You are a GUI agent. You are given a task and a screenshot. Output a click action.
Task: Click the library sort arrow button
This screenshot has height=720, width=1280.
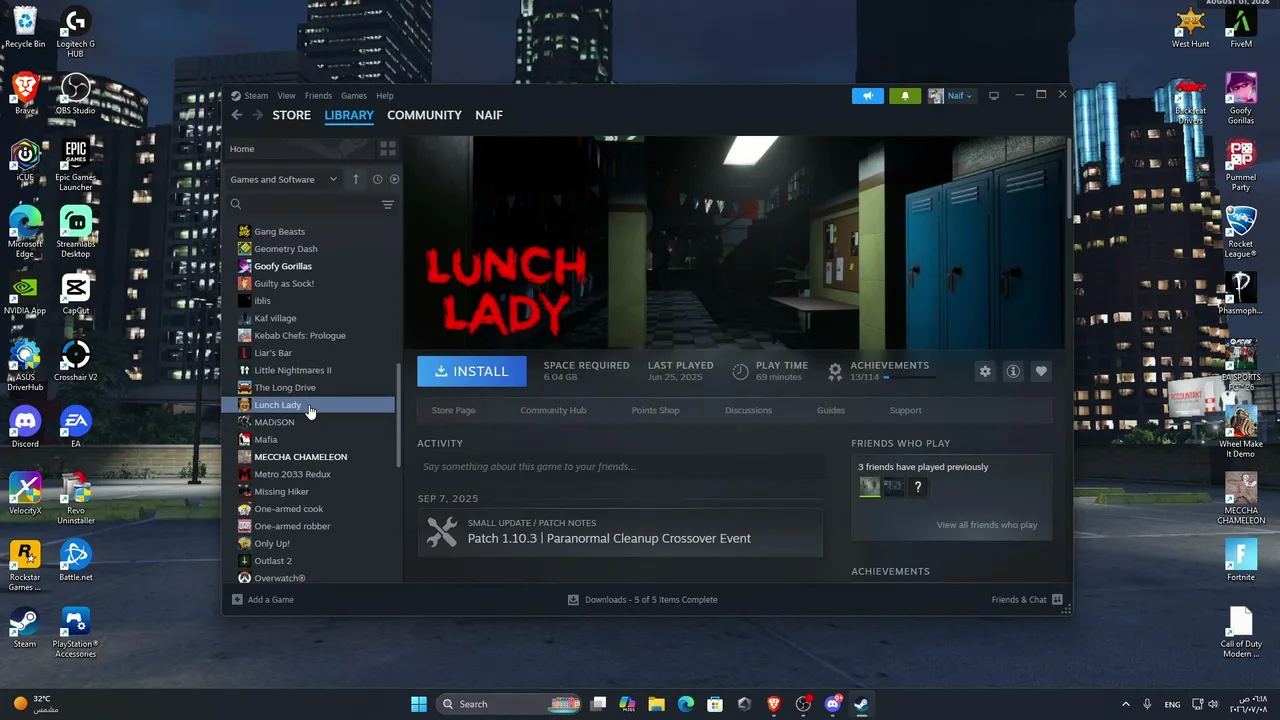point(355,179)
